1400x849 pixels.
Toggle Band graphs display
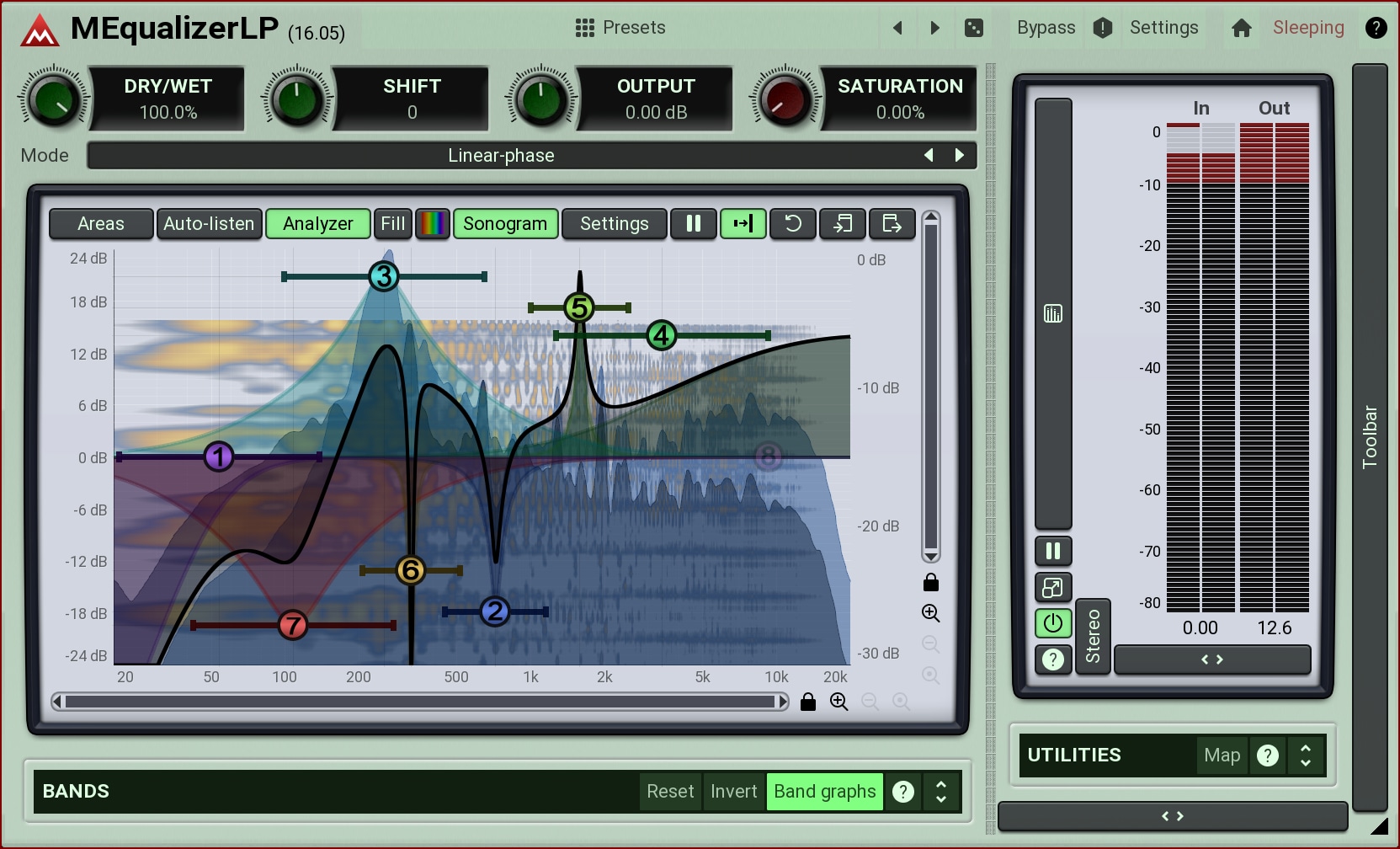pos(825,792)
